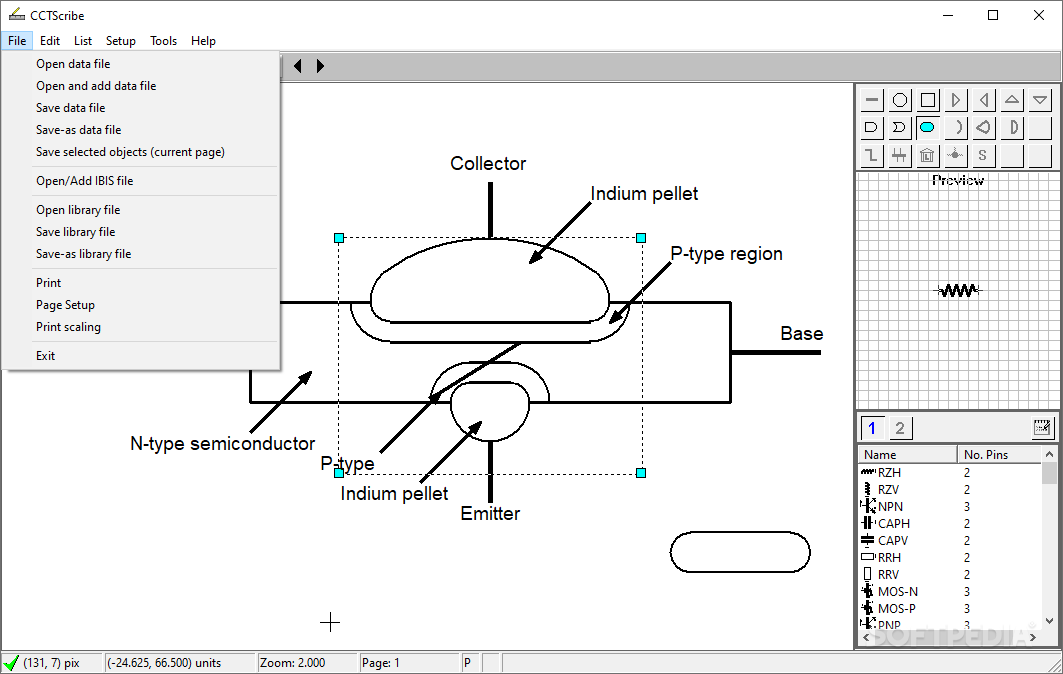Select the OR gate shape tool
The width and height of the screenshot is (1063, 674).
pos(900,127)
